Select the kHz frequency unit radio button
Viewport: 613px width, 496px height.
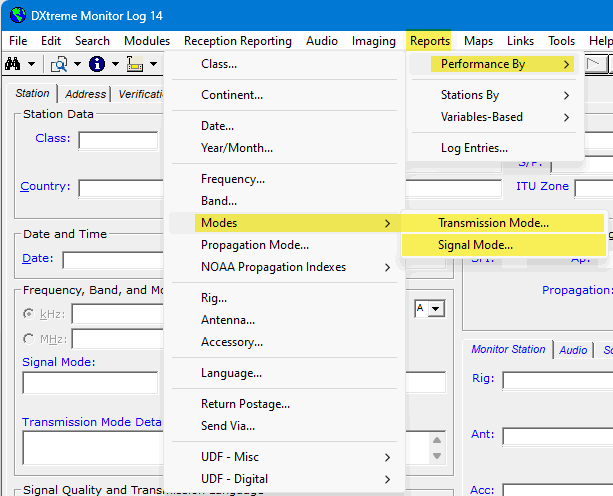pos(27,314)
